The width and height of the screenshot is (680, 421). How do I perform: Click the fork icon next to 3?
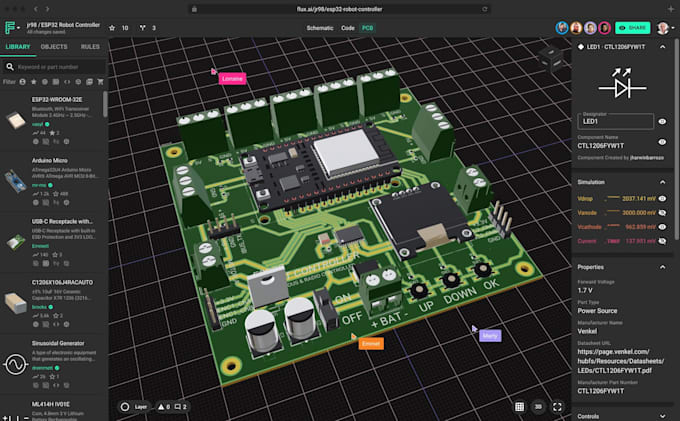click(x=142, y=28)
